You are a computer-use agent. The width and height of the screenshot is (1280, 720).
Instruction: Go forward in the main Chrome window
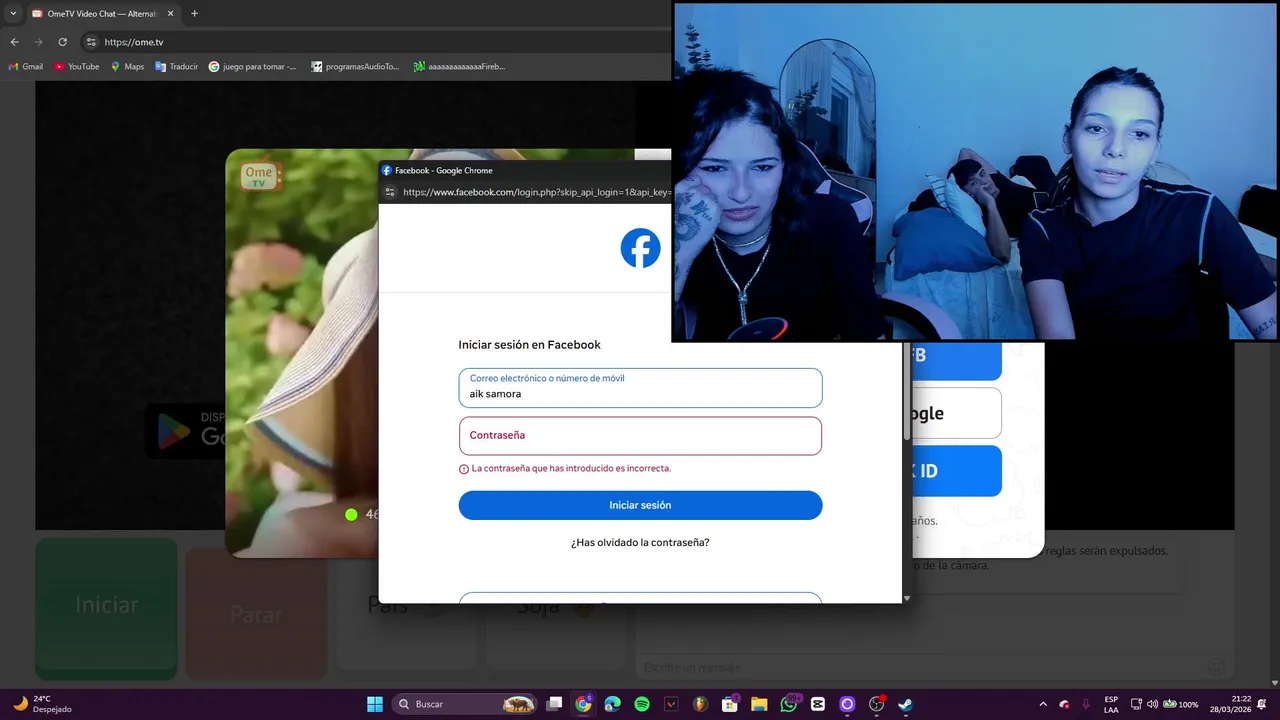(38, 42)
